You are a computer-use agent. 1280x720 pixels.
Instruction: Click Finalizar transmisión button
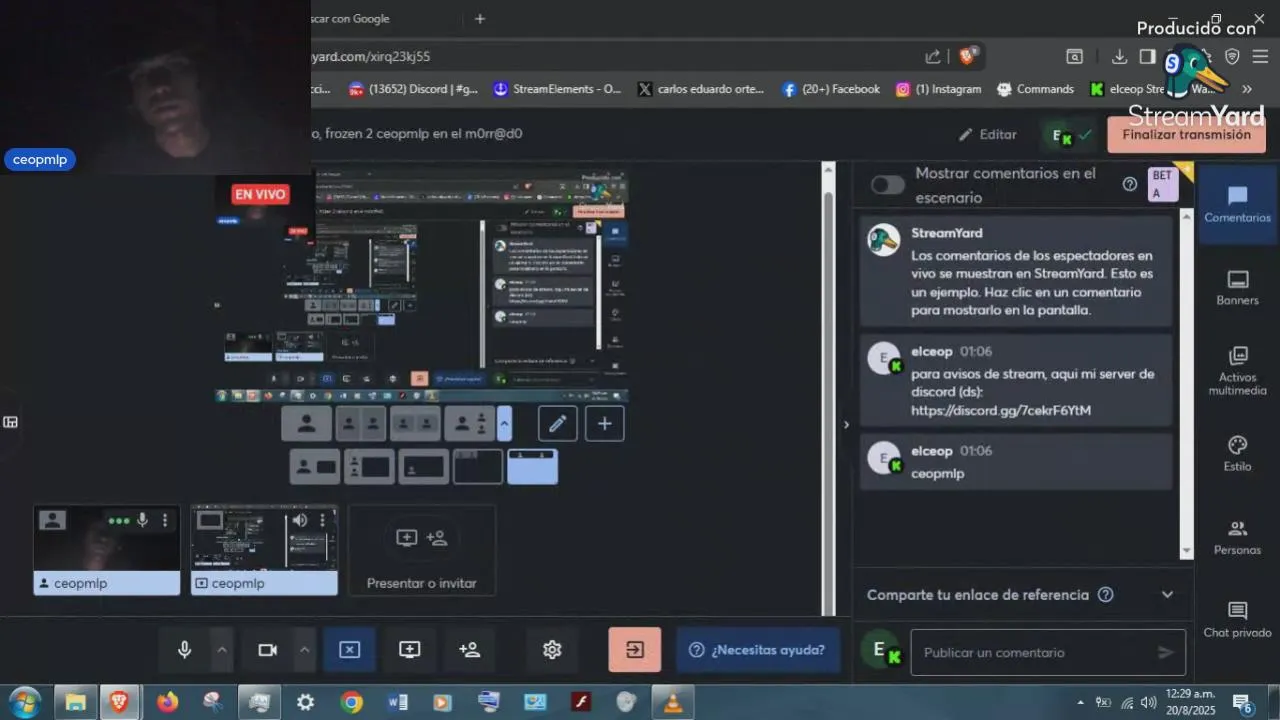(x=1186, y=135)
